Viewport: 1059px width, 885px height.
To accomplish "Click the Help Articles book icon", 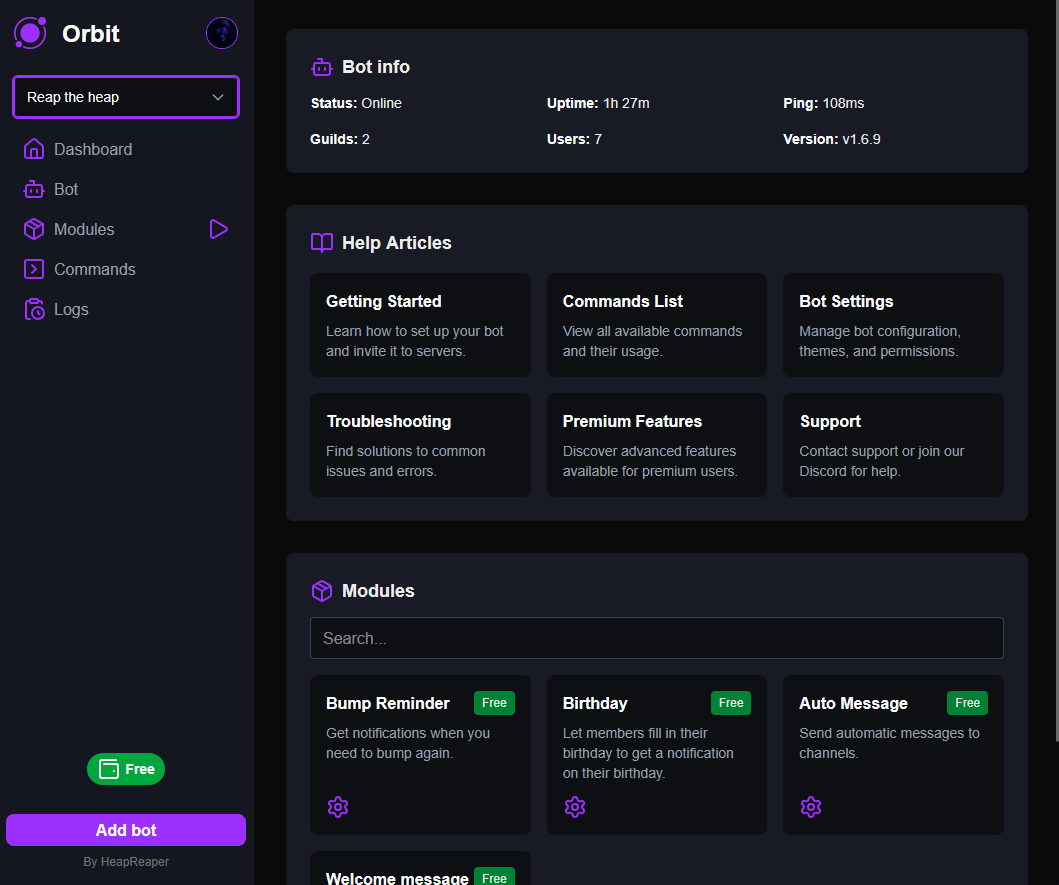I will pos(321,243).
